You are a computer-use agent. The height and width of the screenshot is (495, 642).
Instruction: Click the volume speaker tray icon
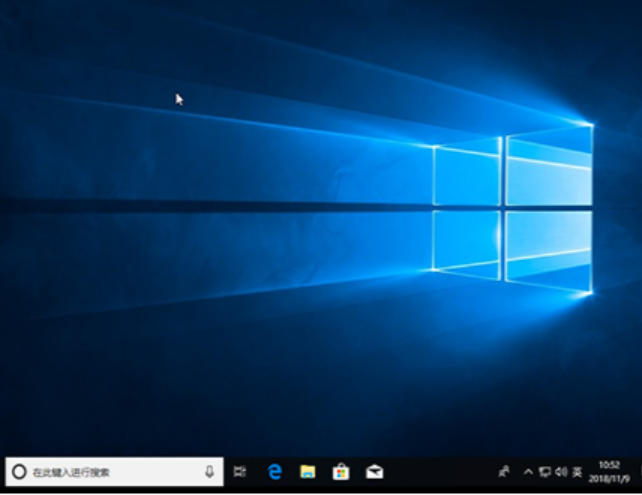click(561, 471)
